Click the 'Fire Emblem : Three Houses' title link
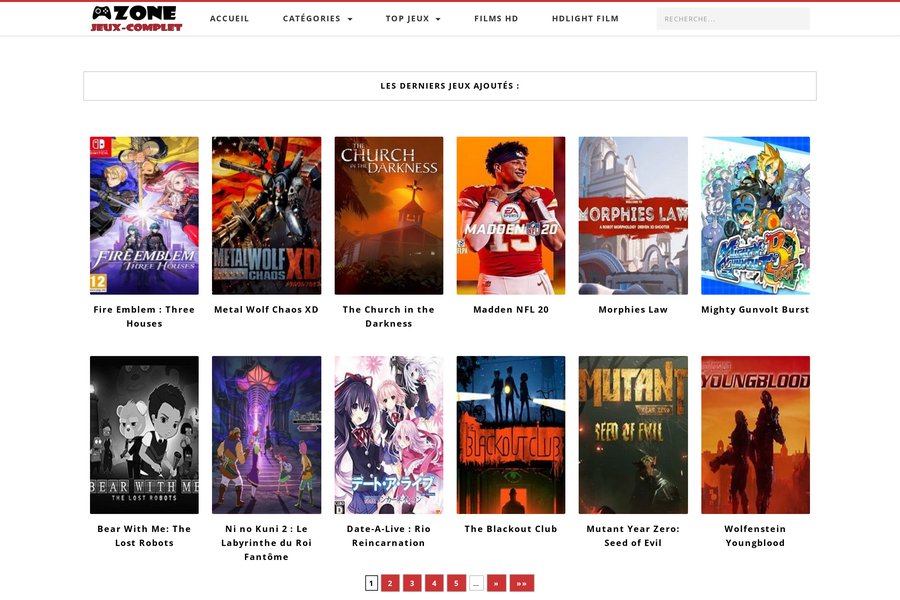Image resolution: width=900 pixels, height=600 pixels. tap(144, 316)
